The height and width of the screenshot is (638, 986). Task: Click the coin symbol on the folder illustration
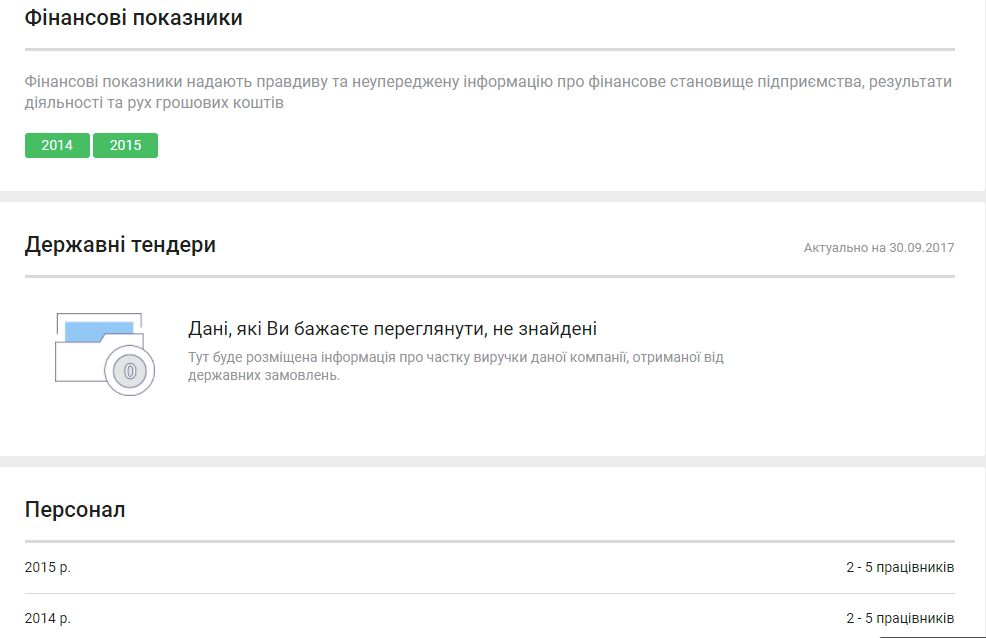point(130,371)
